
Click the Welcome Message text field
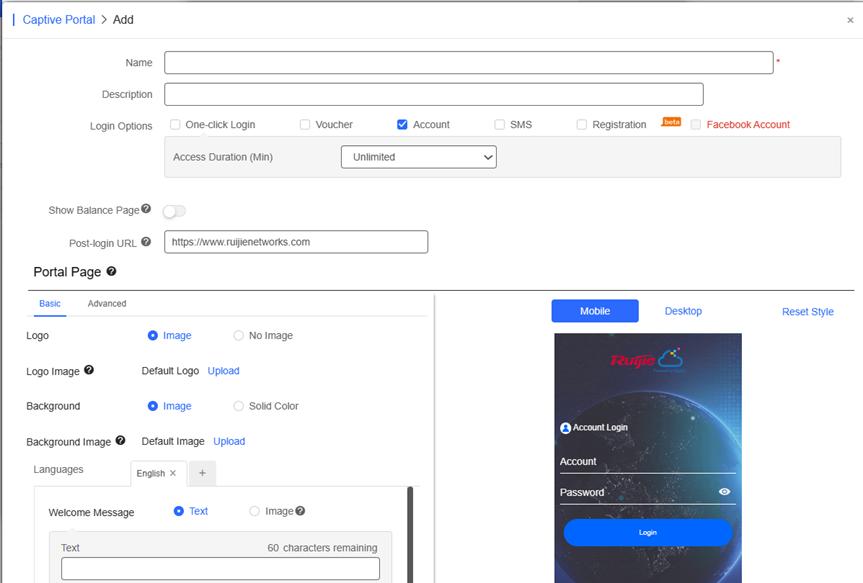[x=220, y=568]
